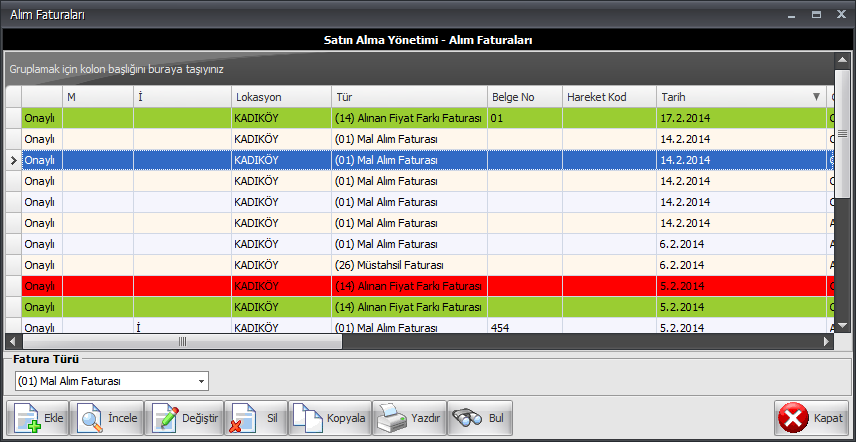Click Belge No cell '454'
856x442 pixels.
(525, 328)
